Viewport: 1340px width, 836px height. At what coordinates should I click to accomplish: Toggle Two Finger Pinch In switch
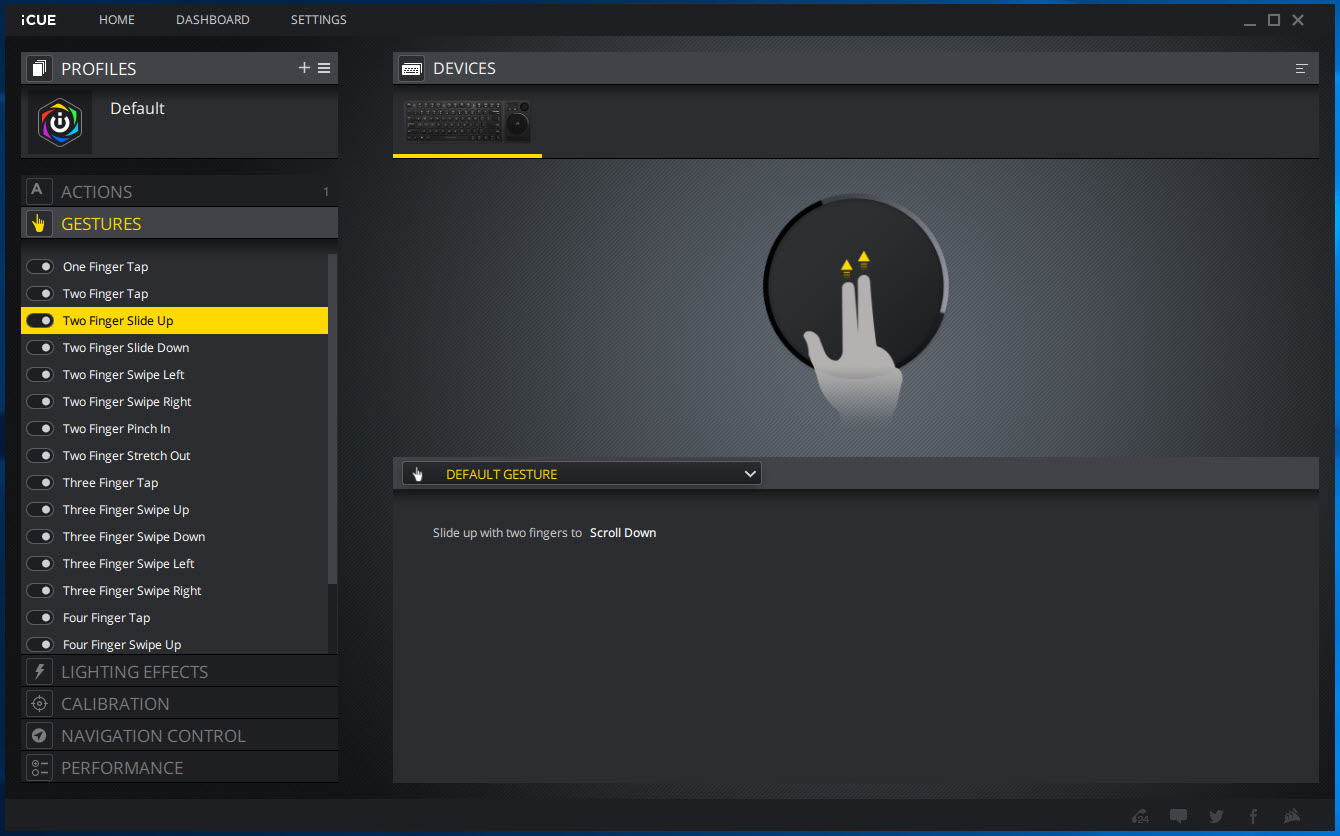(x=40, y=429)
